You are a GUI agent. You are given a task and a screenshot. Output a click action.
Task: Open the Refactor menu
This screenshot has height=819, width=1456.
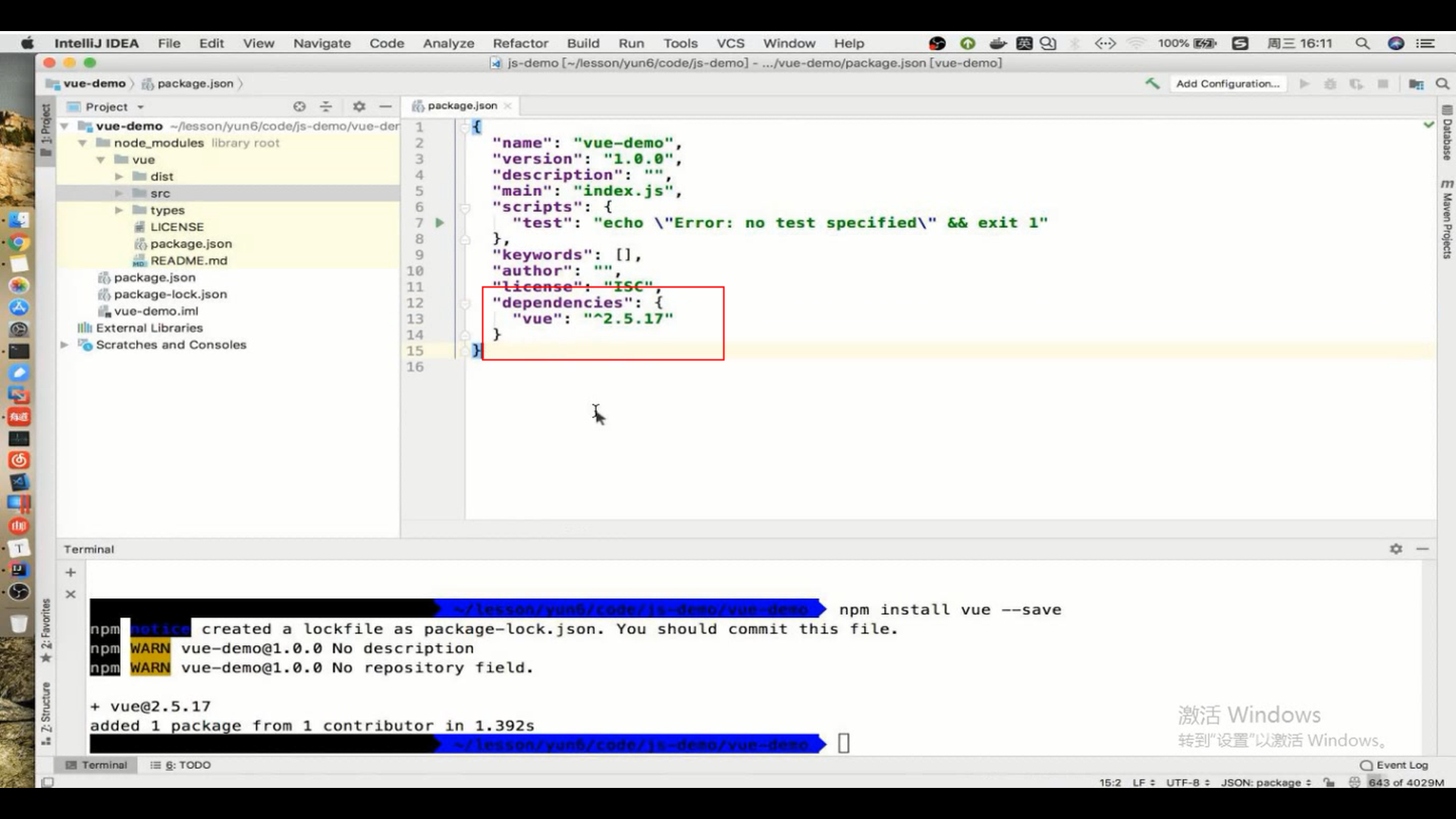point(519,43)
